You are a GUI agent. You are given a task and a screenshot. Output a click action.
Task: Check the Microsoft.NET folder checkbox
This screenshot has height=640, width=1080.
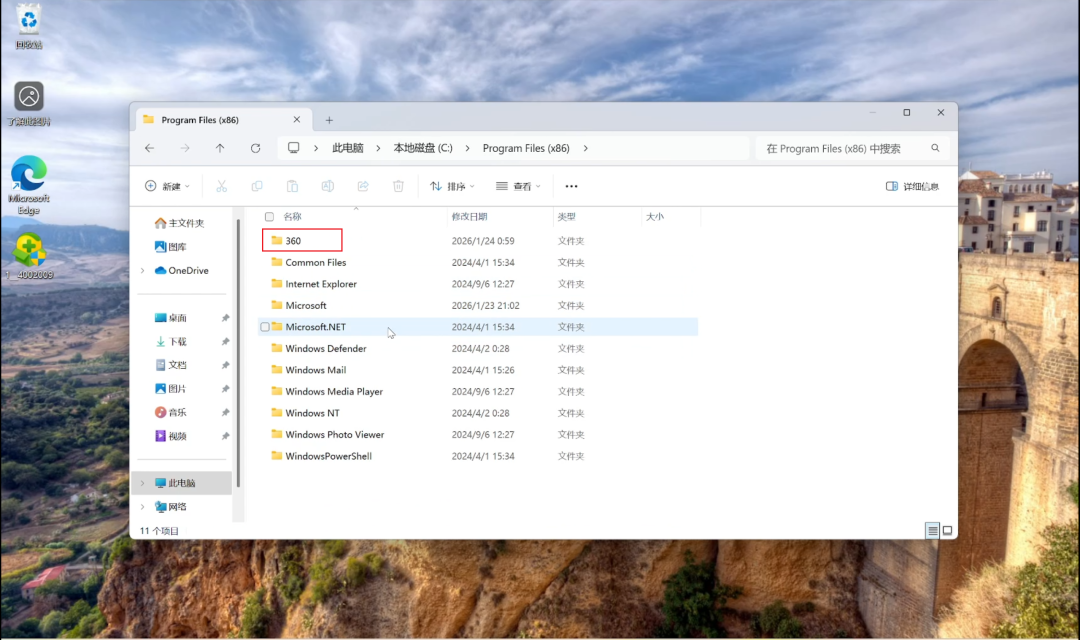265,327
